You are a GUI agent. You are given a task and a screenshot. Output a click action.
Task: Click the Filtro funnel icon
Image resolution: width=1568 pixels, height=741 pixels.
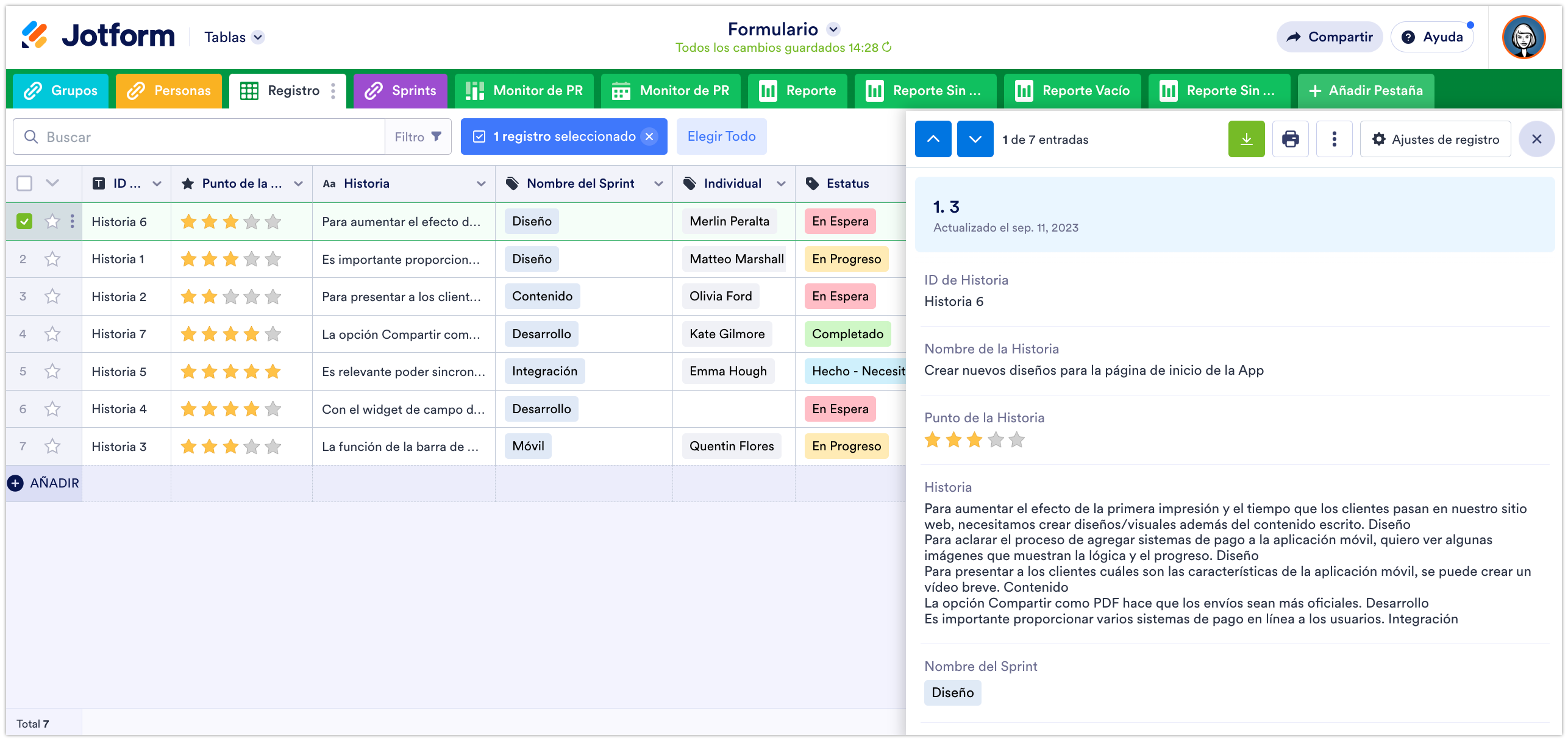(437, 136)
